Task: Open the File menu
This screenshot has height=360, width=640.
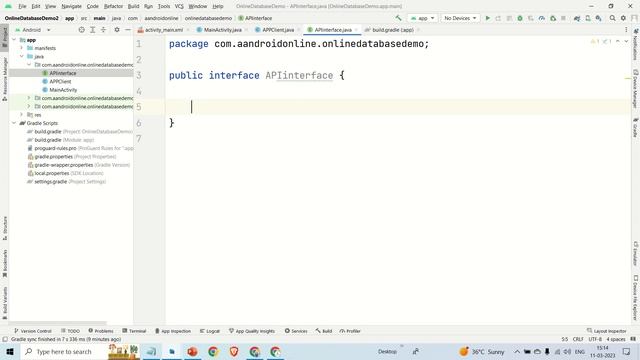Action: pos(22,6)
